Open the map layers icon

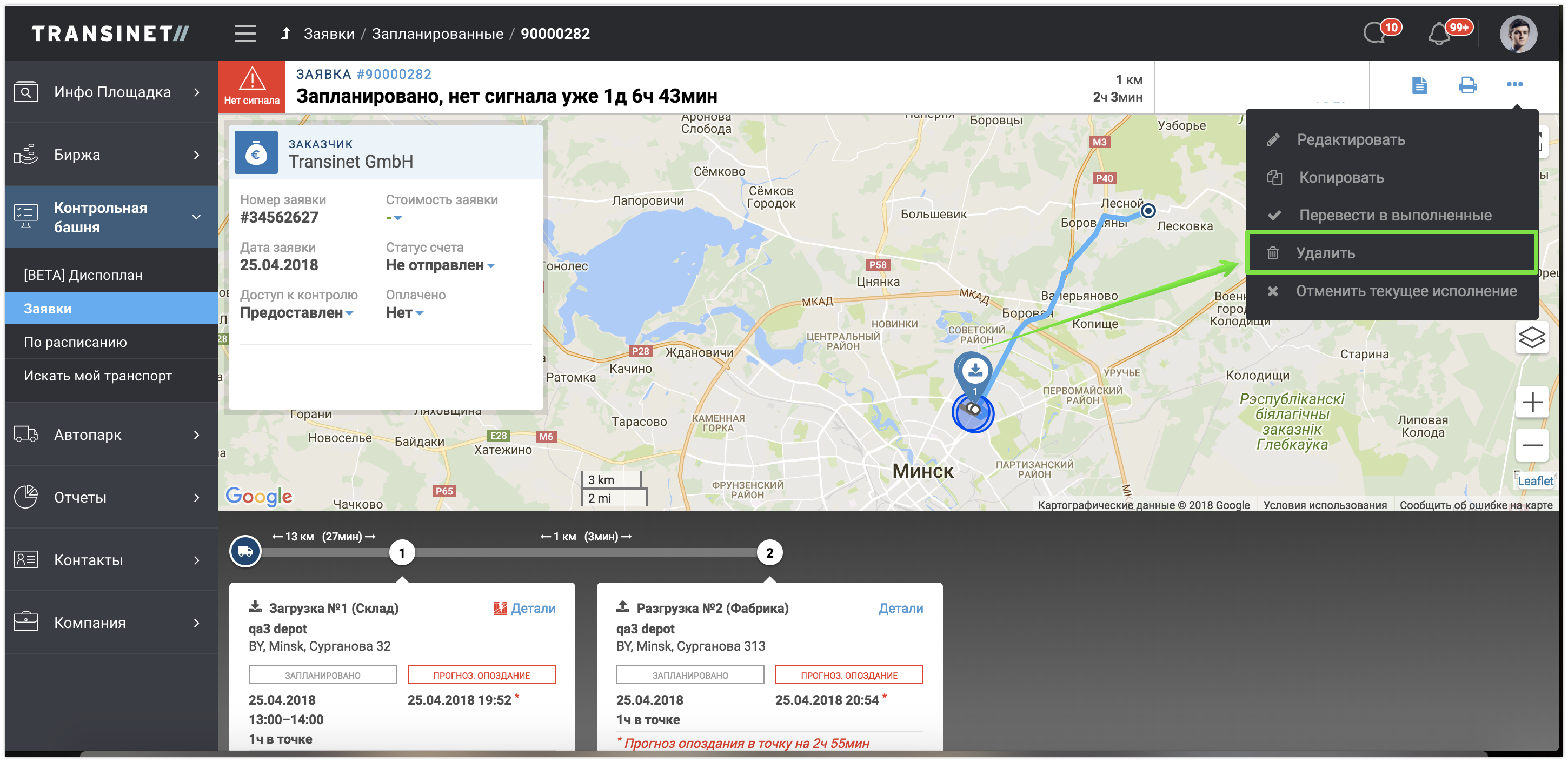click(1531, 337)
